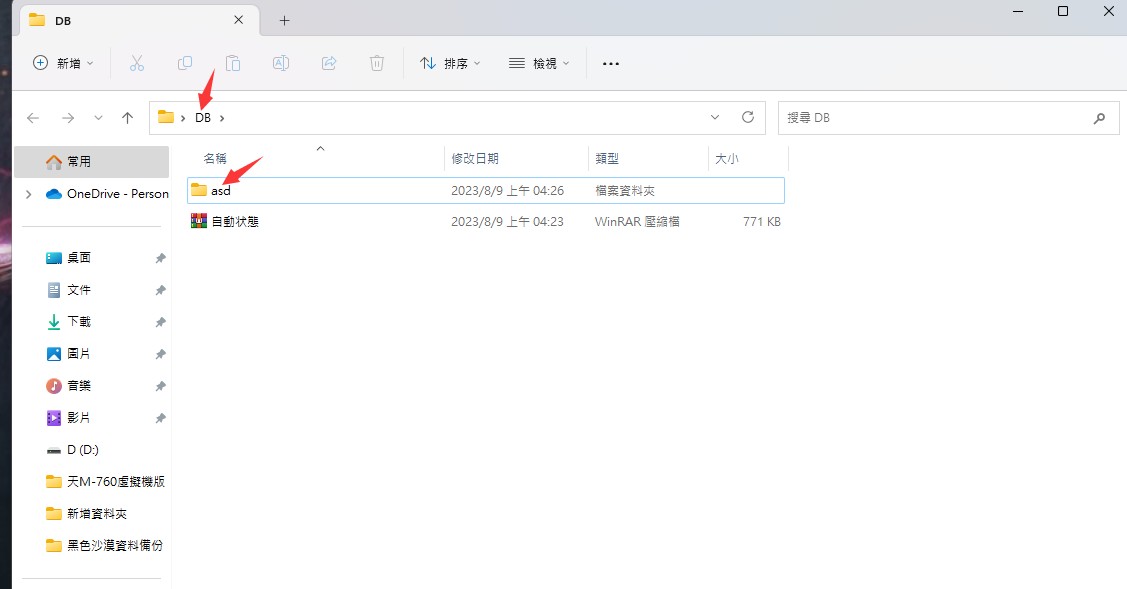Click date 2023/8/9 上午 04:23
This screenshot has height=589, width=1127.
[x=507, y=222]
